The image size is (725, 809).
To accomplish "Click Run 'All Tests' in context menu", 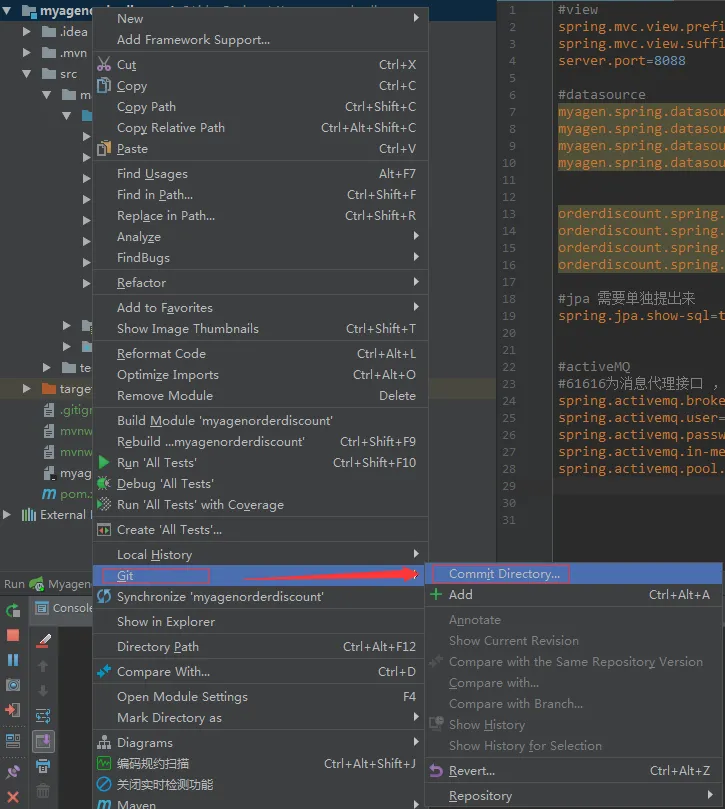I will (x=156, y=463).
